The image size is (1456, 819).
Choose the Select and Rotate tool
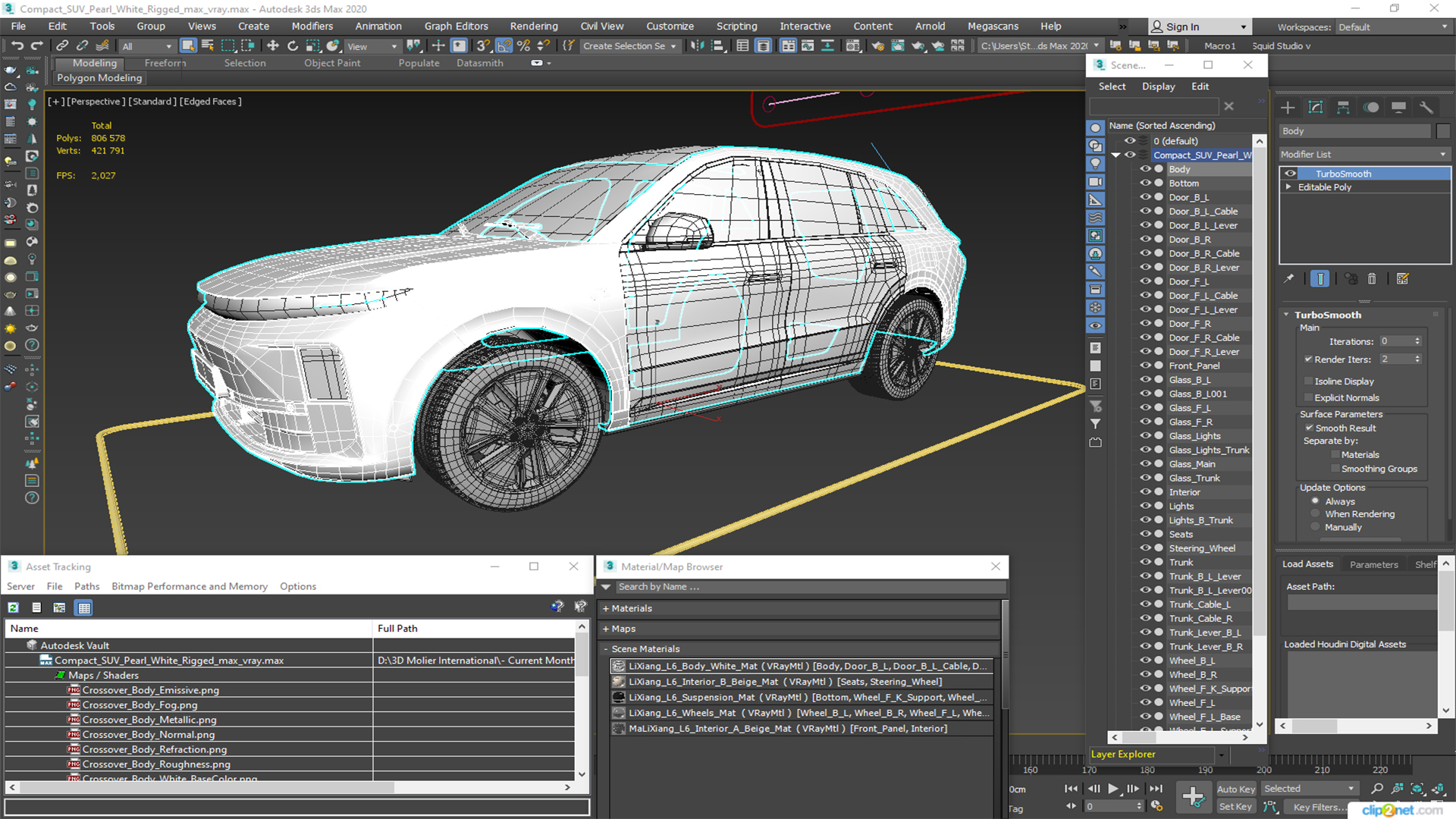coord(293,46)
